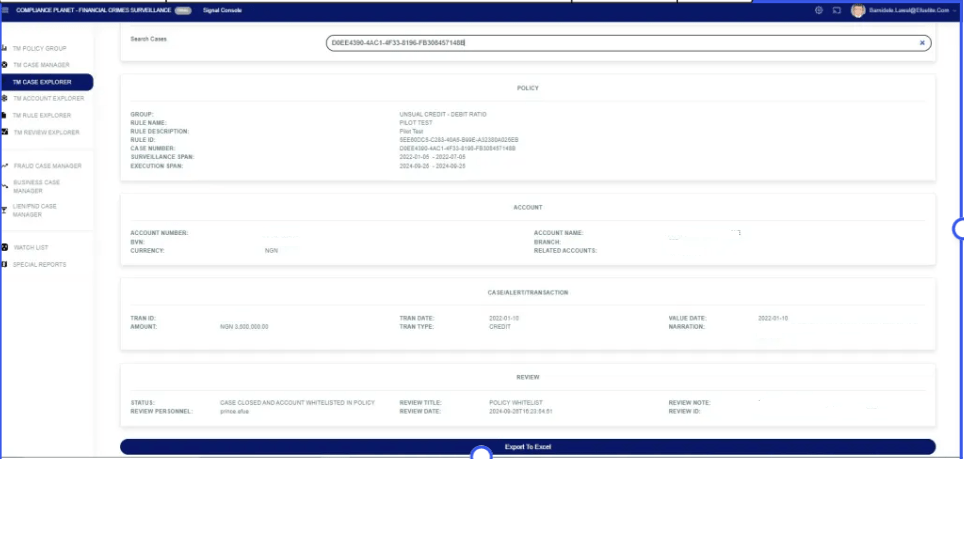964x540 pixels.
Task: Open Lien/PND Case Manager
Action: click(36, 210)
